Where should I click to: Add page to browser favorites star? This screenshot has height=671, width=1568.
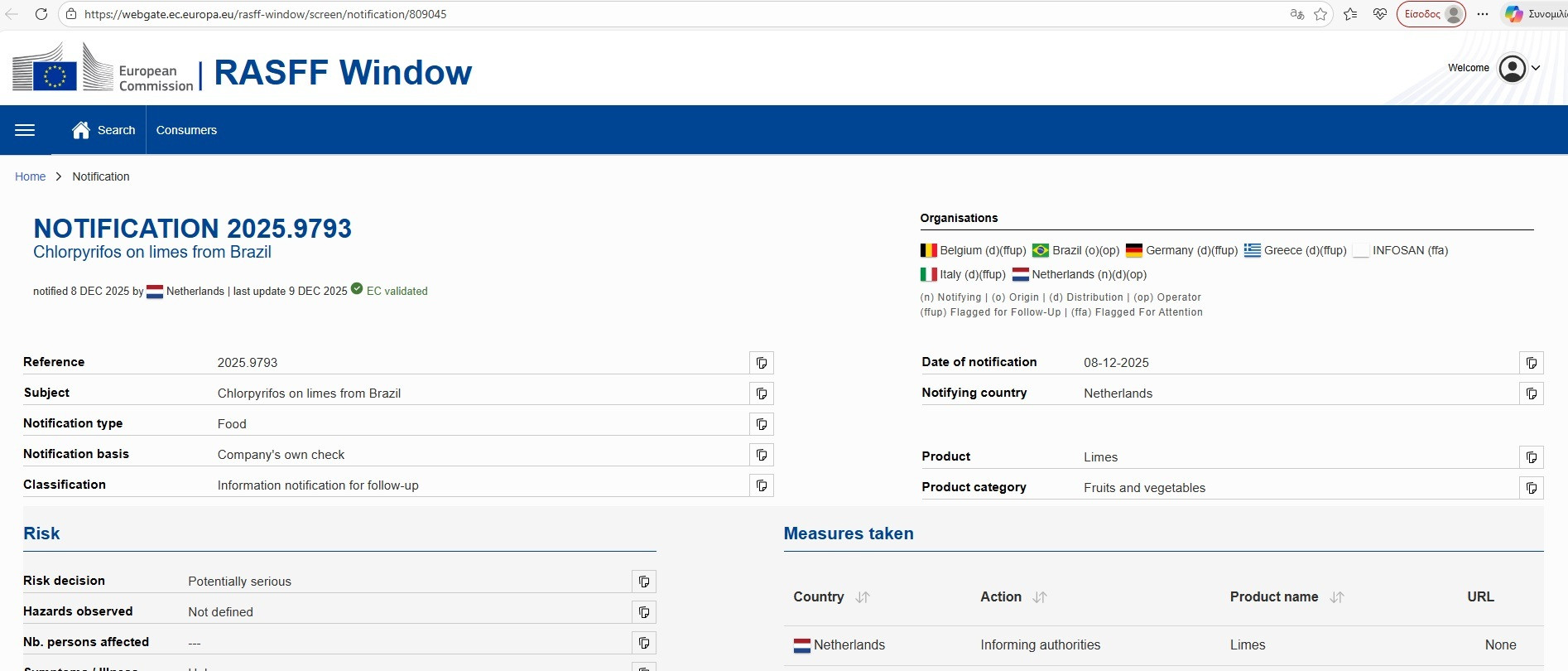[x=1320, y=14]
